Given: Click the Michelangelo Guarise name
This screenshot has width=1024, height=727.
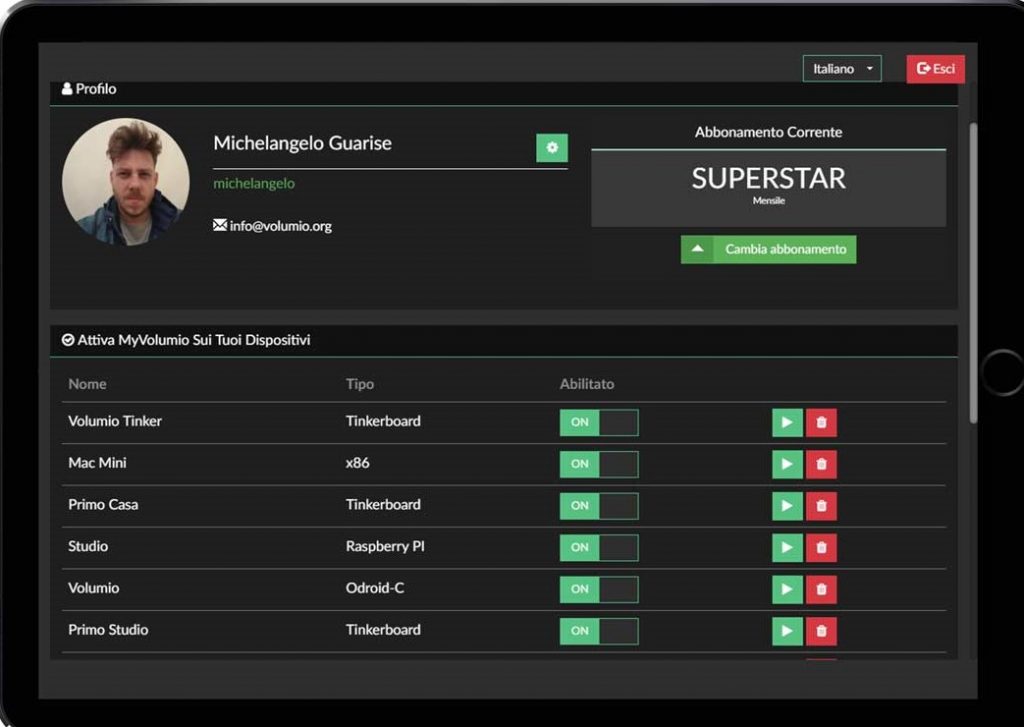Looking at the screenshot, I should click(302, 143).
